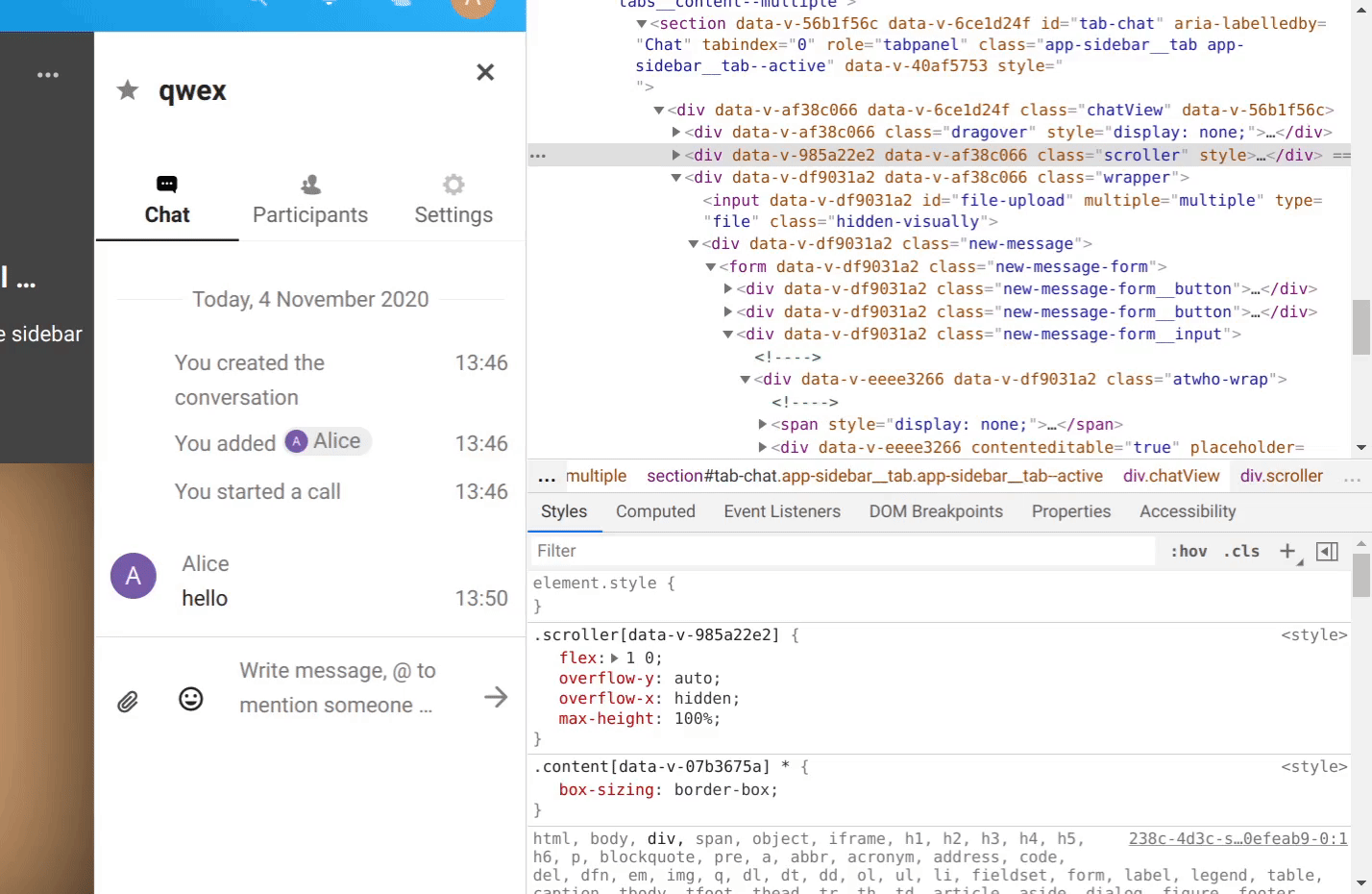1372x894 pixels.
Task: Open the Settings tab in sidebar
Action: [x=453, y=200]
